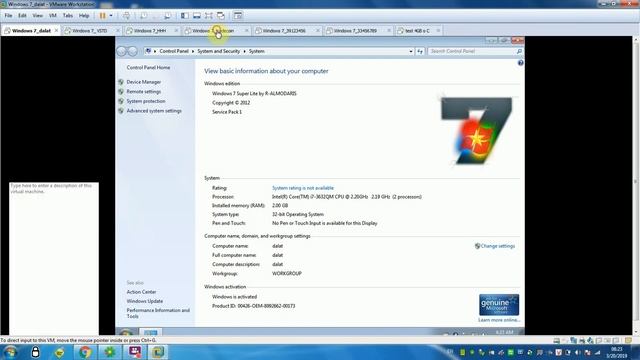Open Action Center link
Image resolution: width=640 pixels, height=360 pixels.
(141, 292)
